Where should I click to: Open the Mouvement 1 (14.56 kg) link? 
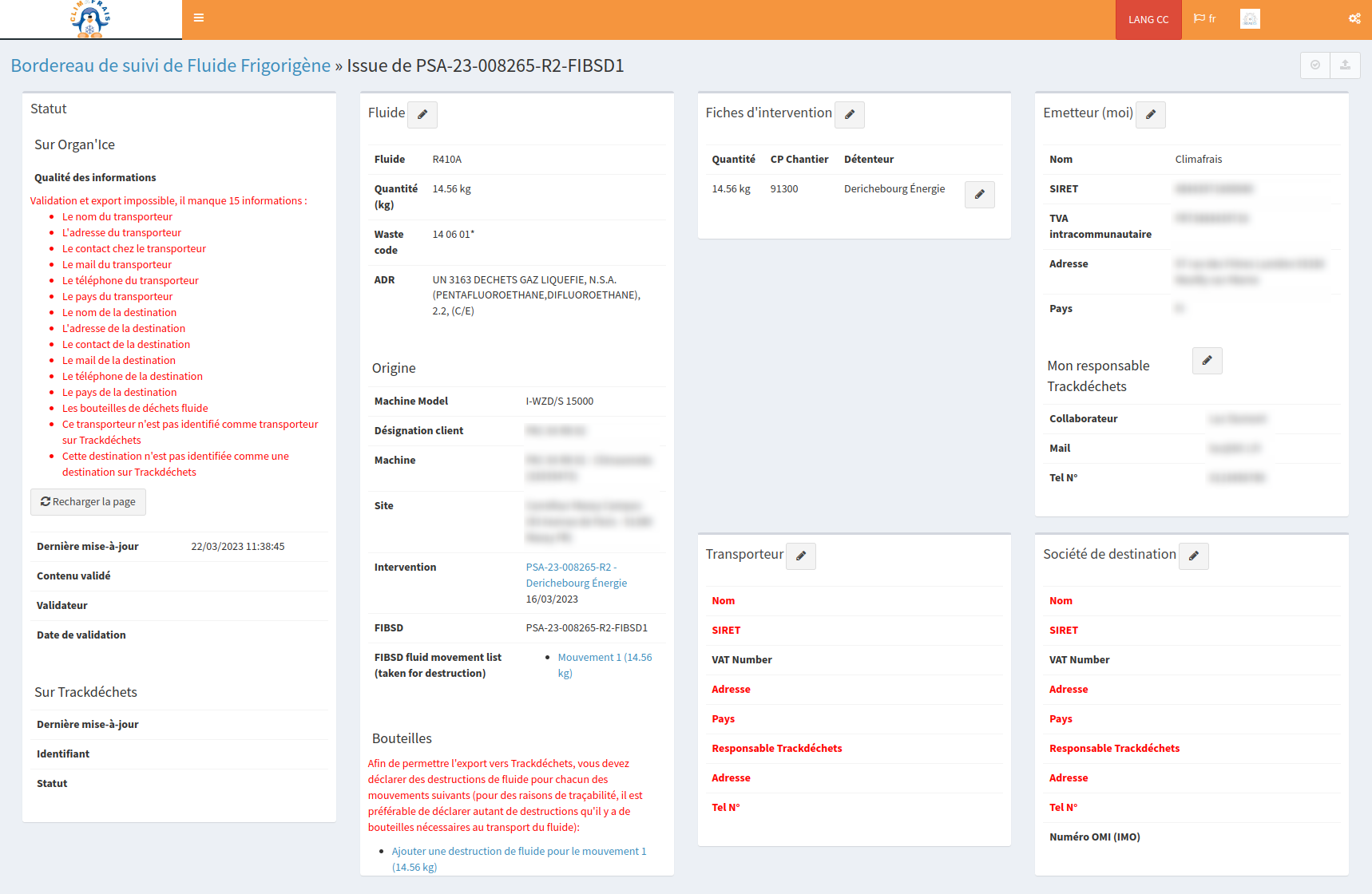tap(605, 665)
